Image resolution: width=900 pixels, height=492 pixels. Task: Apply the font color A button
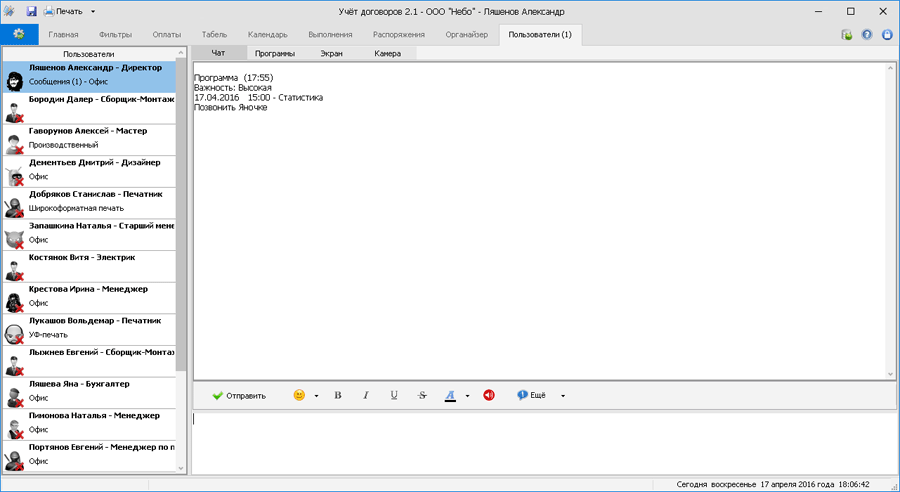(x=450, y=395)
